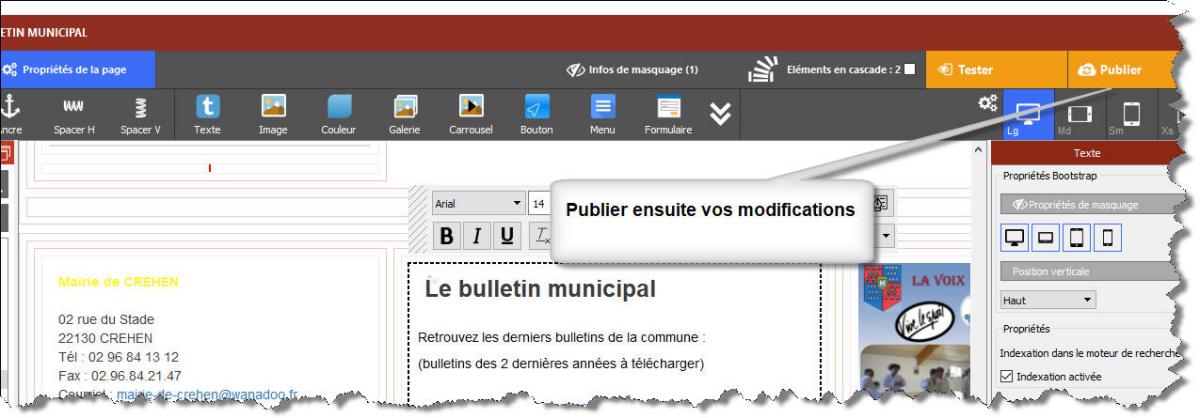Viewport: 1200px width, 418px height.
Task: Add an Image element
Action: (x=273, y=113)
